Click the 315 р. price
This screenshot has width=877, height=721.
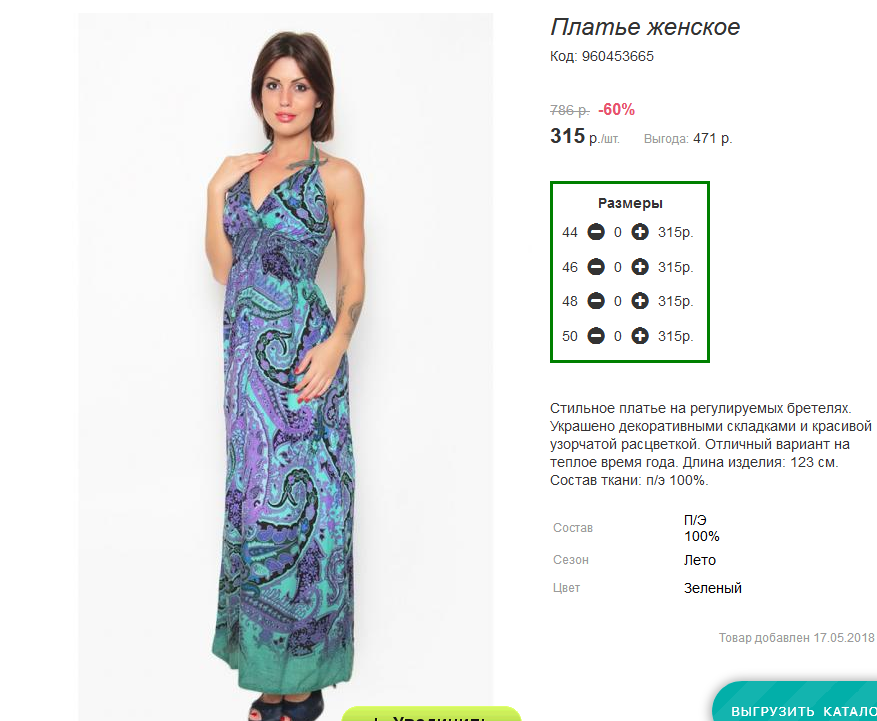click(584, 136)
